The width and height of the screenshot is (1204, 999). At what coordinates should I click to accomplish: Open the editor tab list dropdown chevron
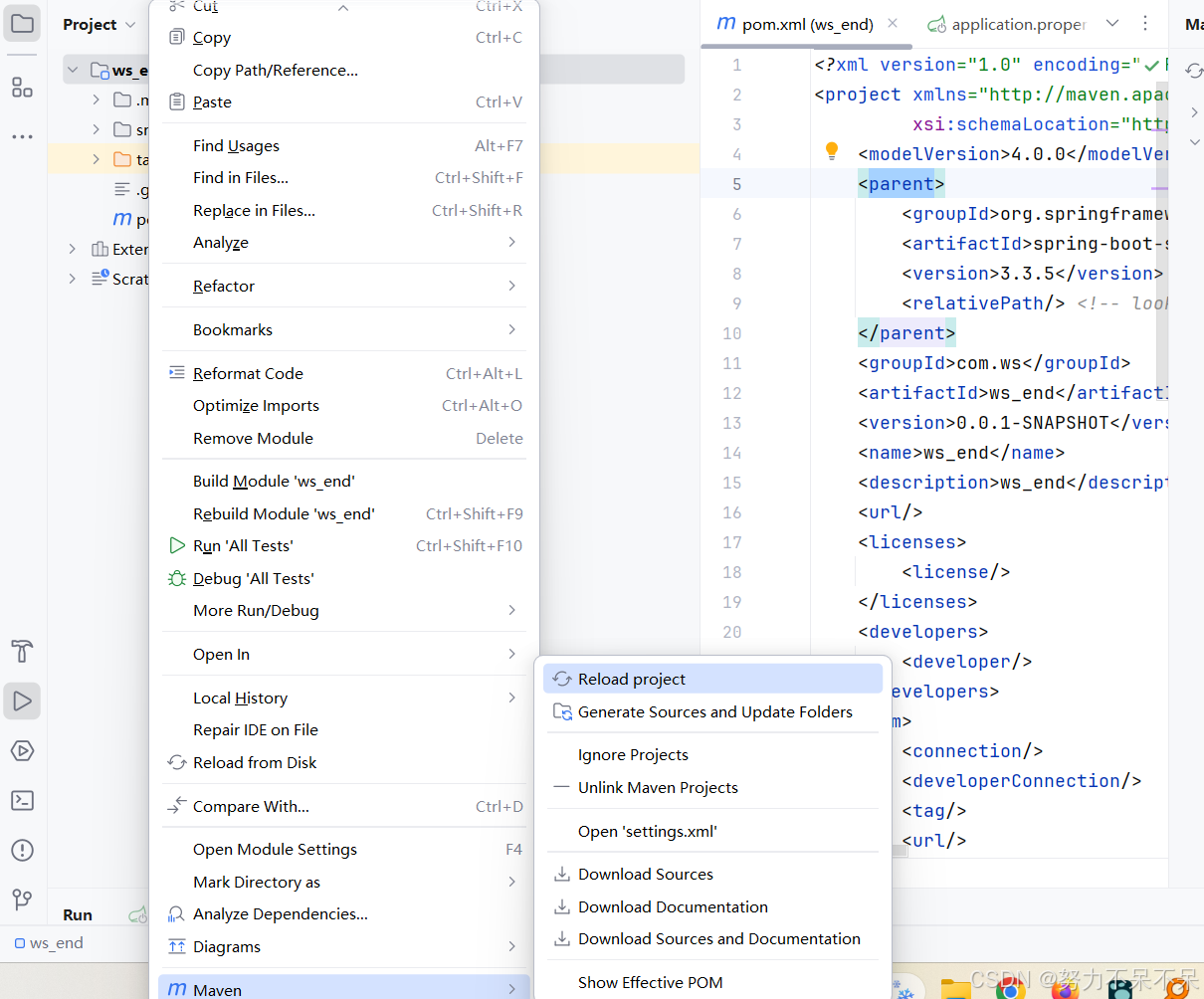pyautogui.click(x=1112, y=23)
